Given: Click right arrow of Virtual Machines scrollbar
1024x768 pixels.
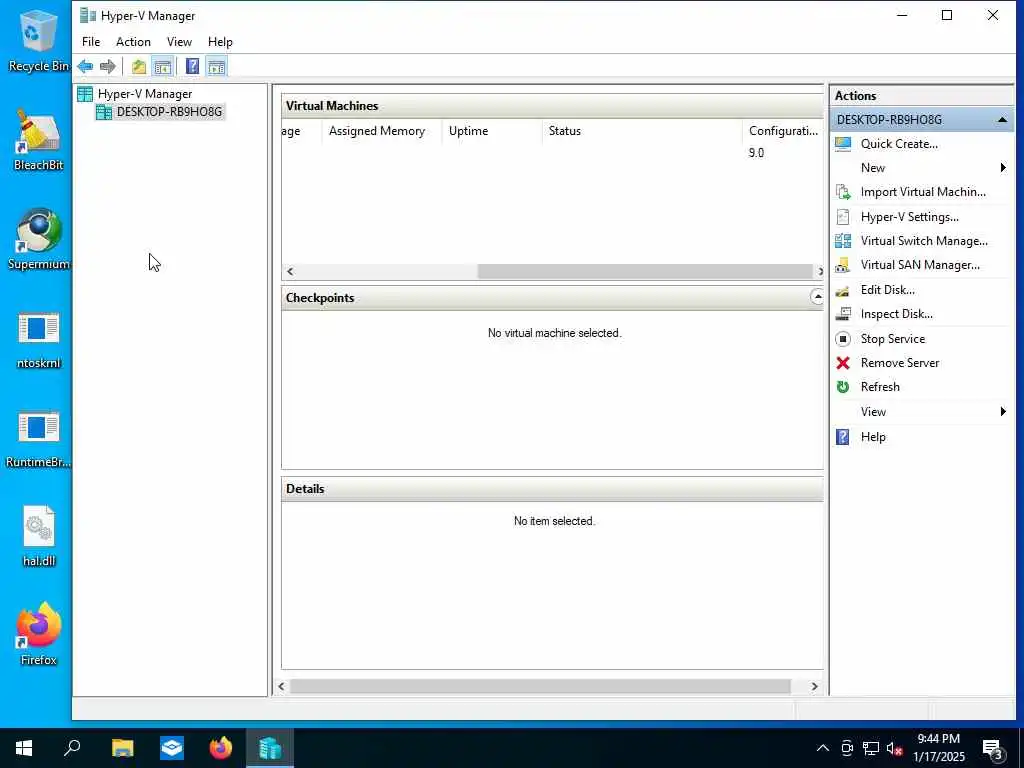Looking at the screenshot, I should (x=820, y=271).
